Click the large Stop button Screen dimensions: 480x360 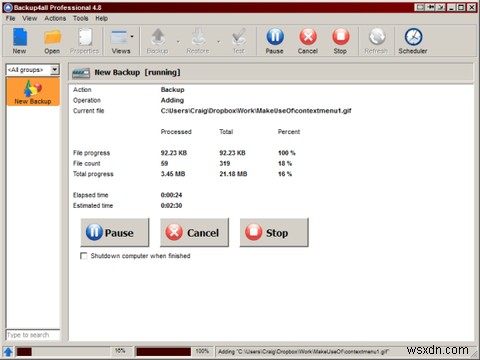coord(274,232)
